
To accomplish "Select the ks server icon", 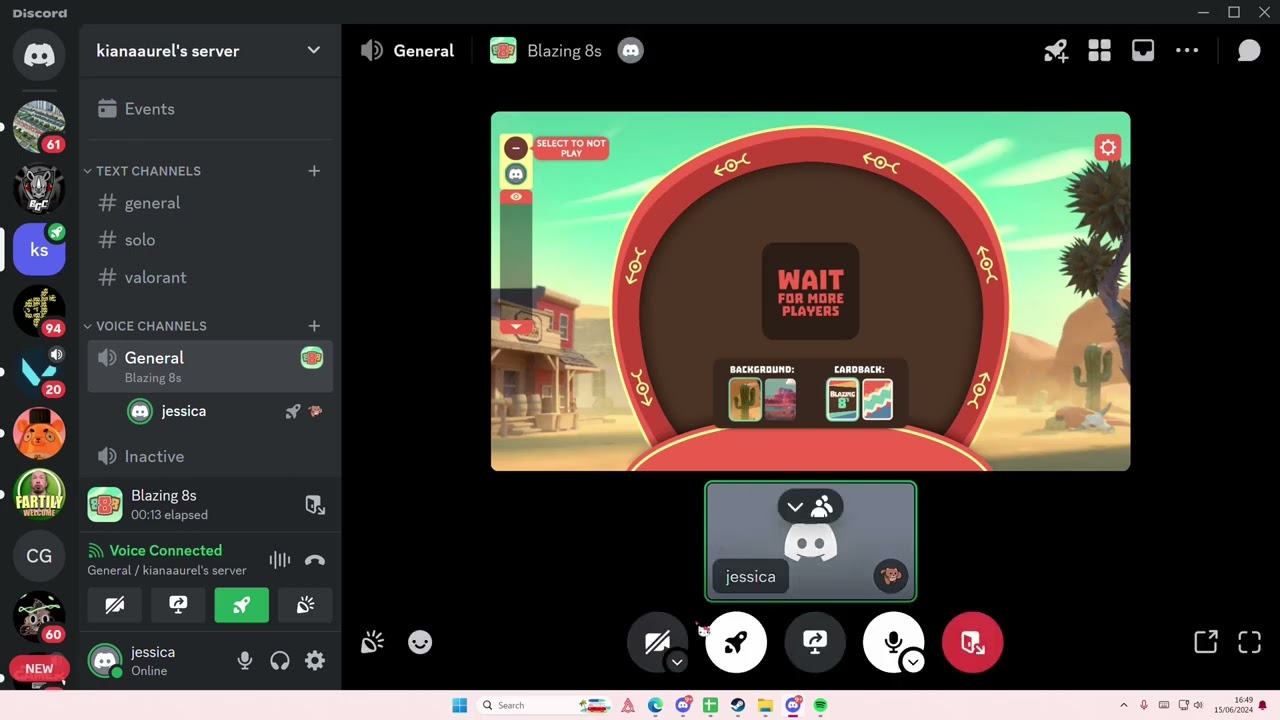I will [39, 249].
